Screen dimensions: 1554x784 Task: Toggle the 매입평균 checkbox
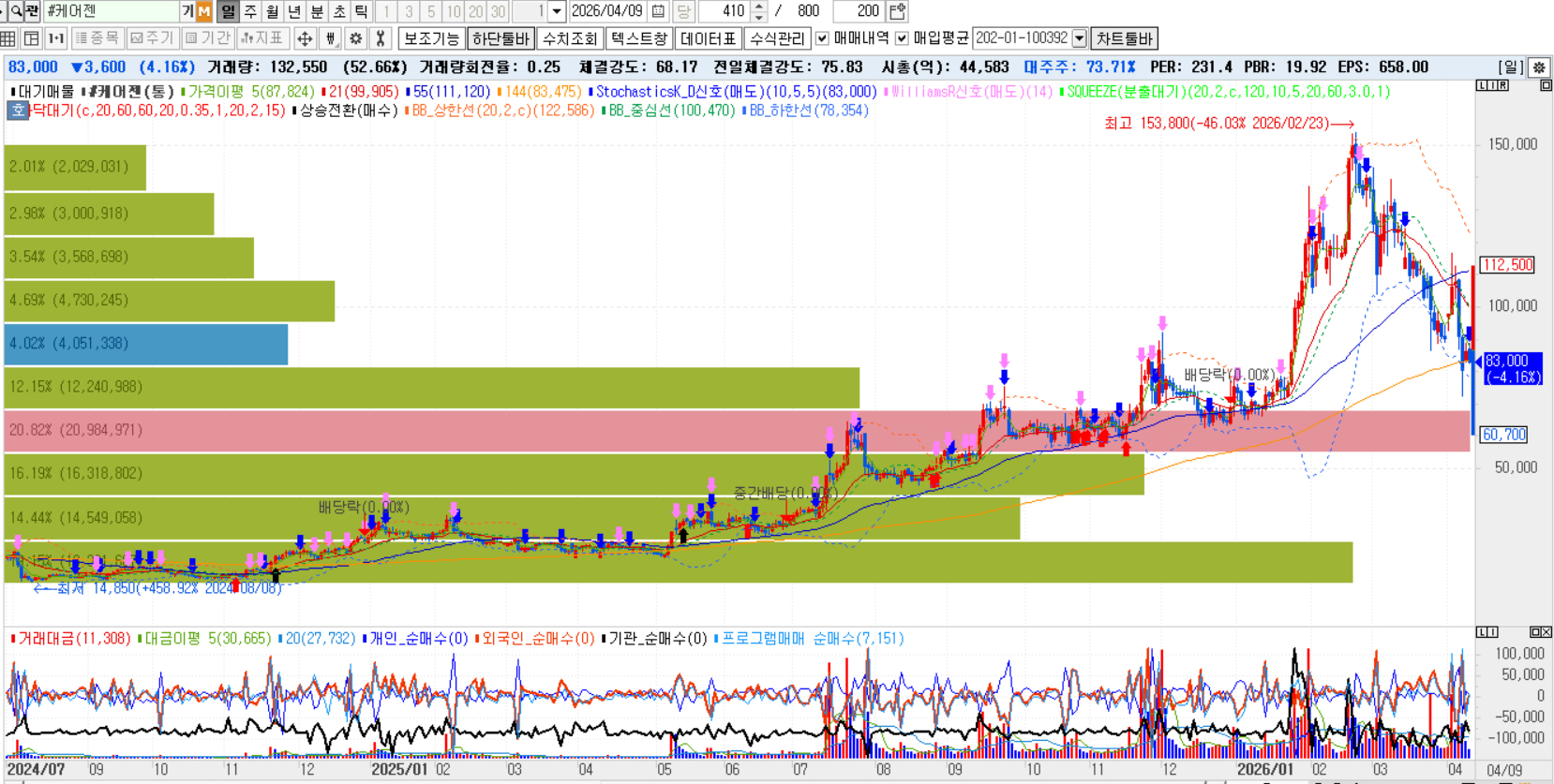pyautogui.click(x=902, y=38)
